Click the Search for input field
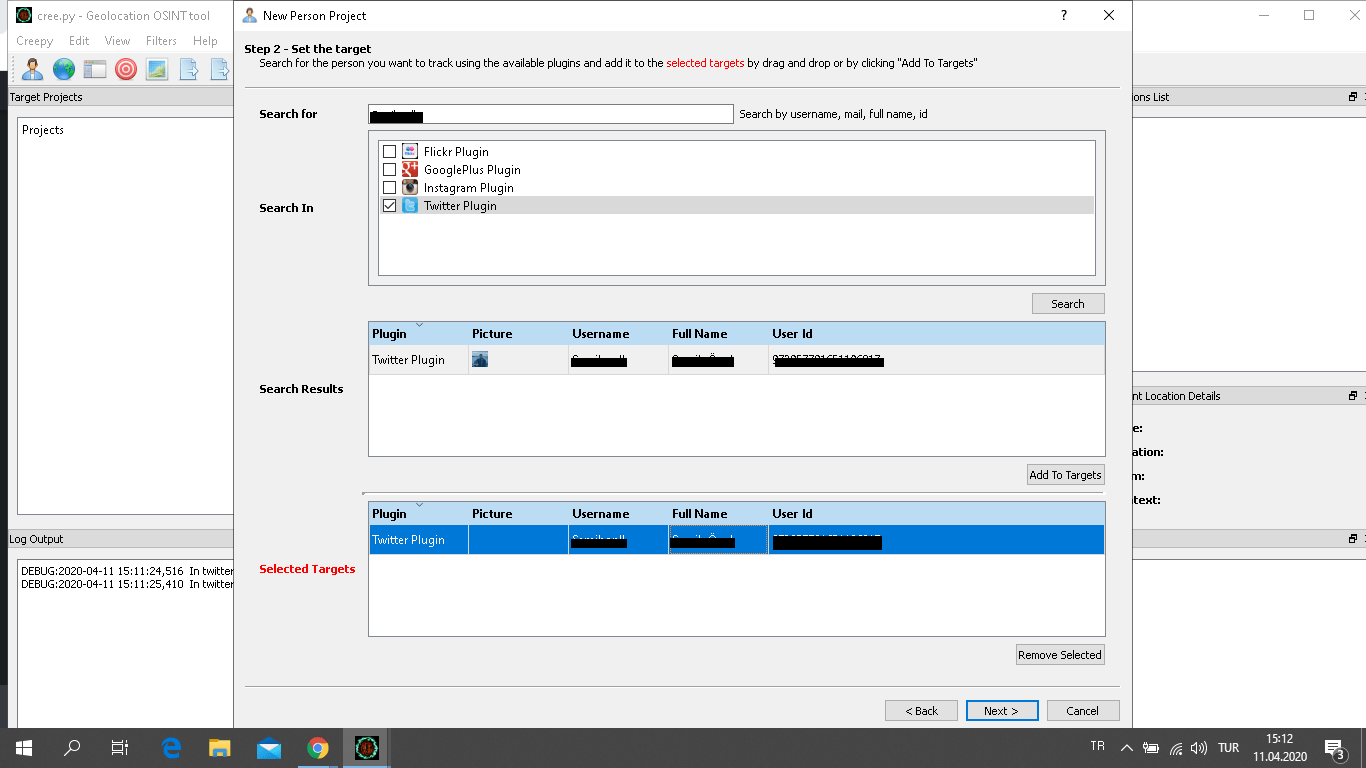Viewport: 1366px width, 768px height. tap(551, 114)
